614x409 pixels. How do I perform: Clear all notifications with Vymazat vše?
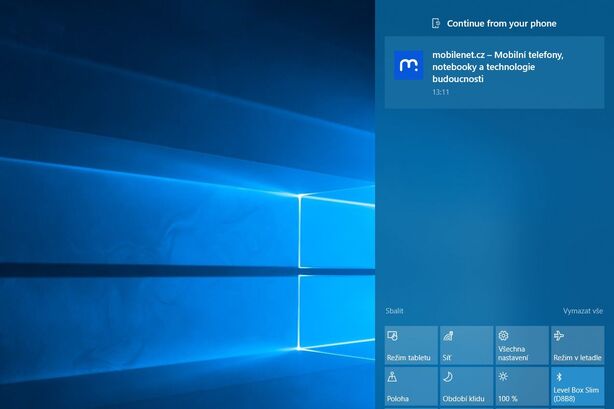tap(583, 311)
